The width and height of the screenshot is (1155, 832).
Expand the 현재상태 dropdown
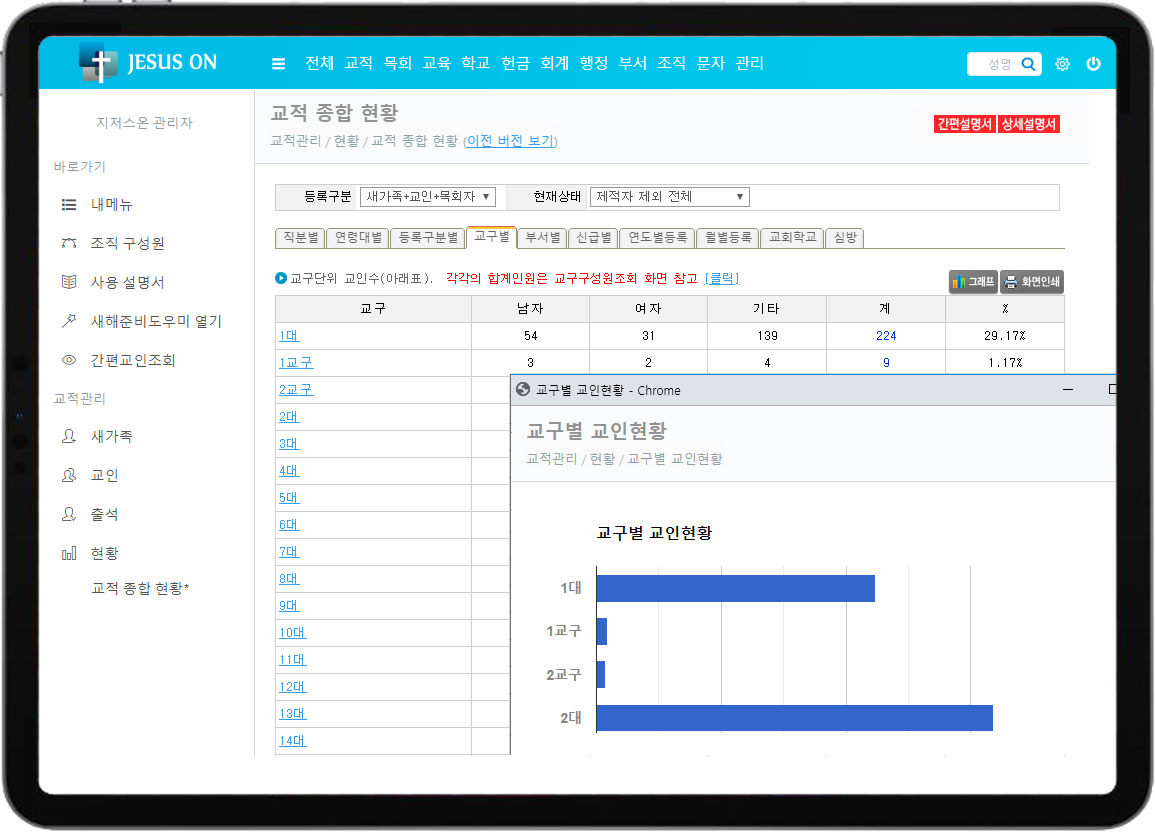coord(669,197)
